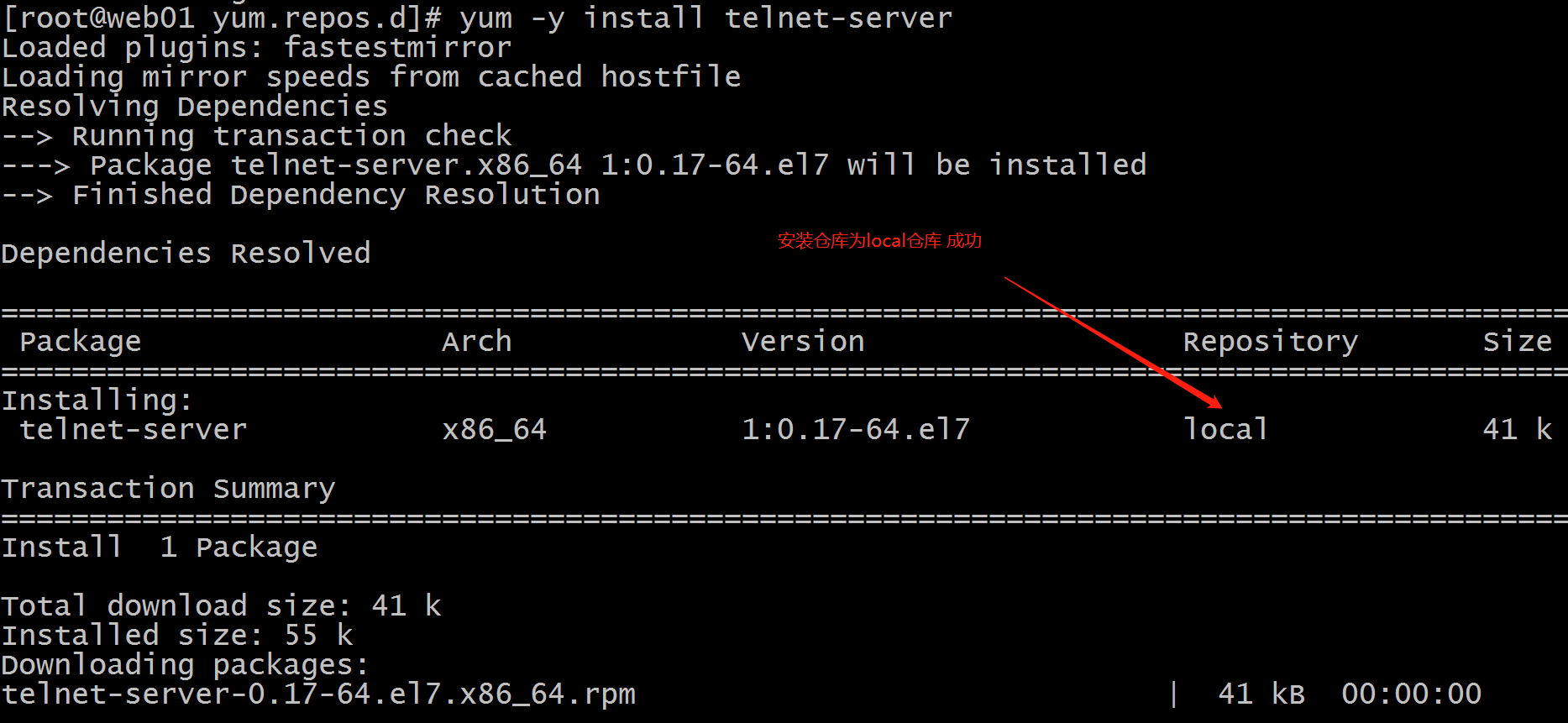
Task: Select the Repository column header
Action: [1270, 342]
